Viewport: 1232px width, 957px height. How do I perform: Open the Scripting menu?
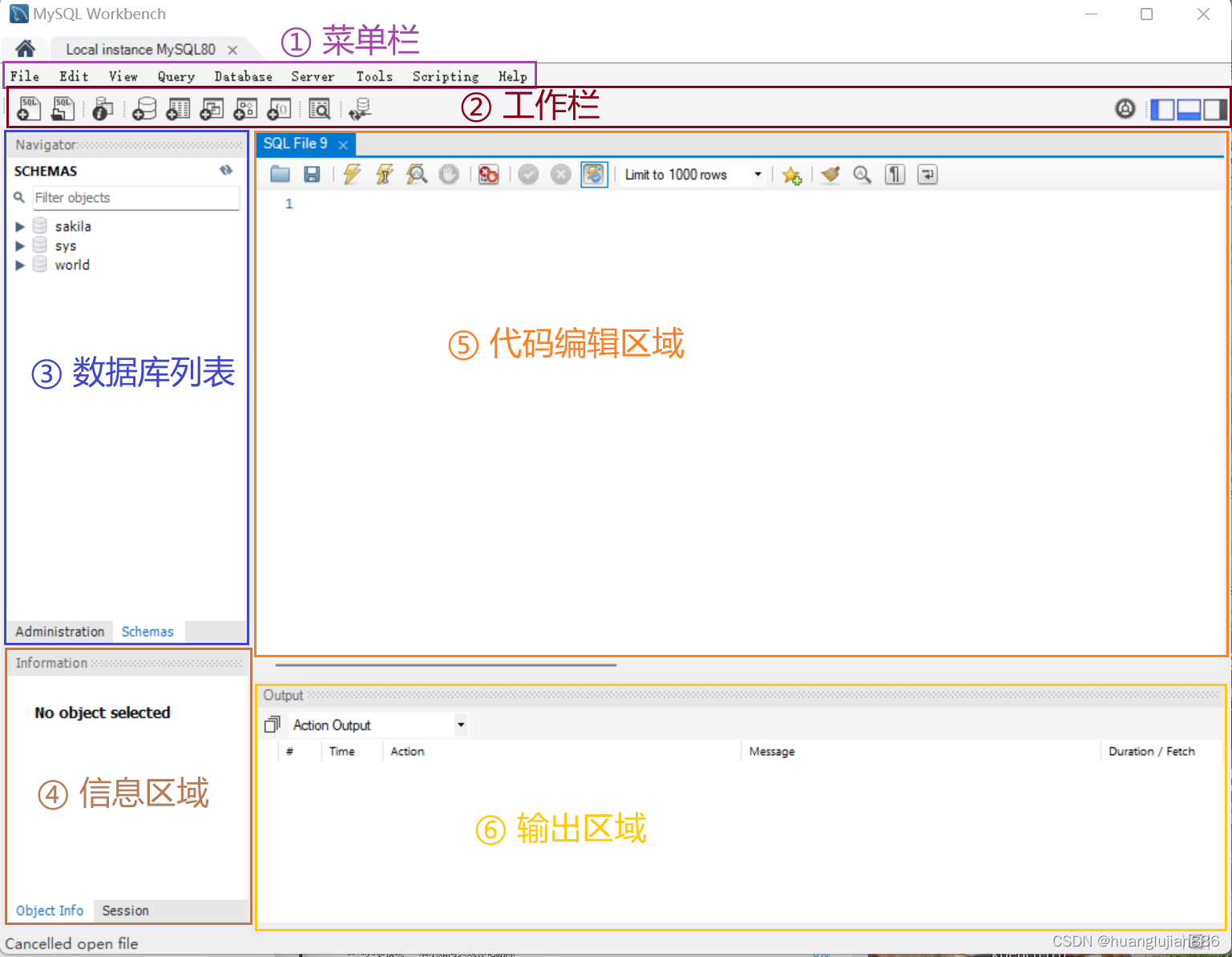click(x=446, y=76)
